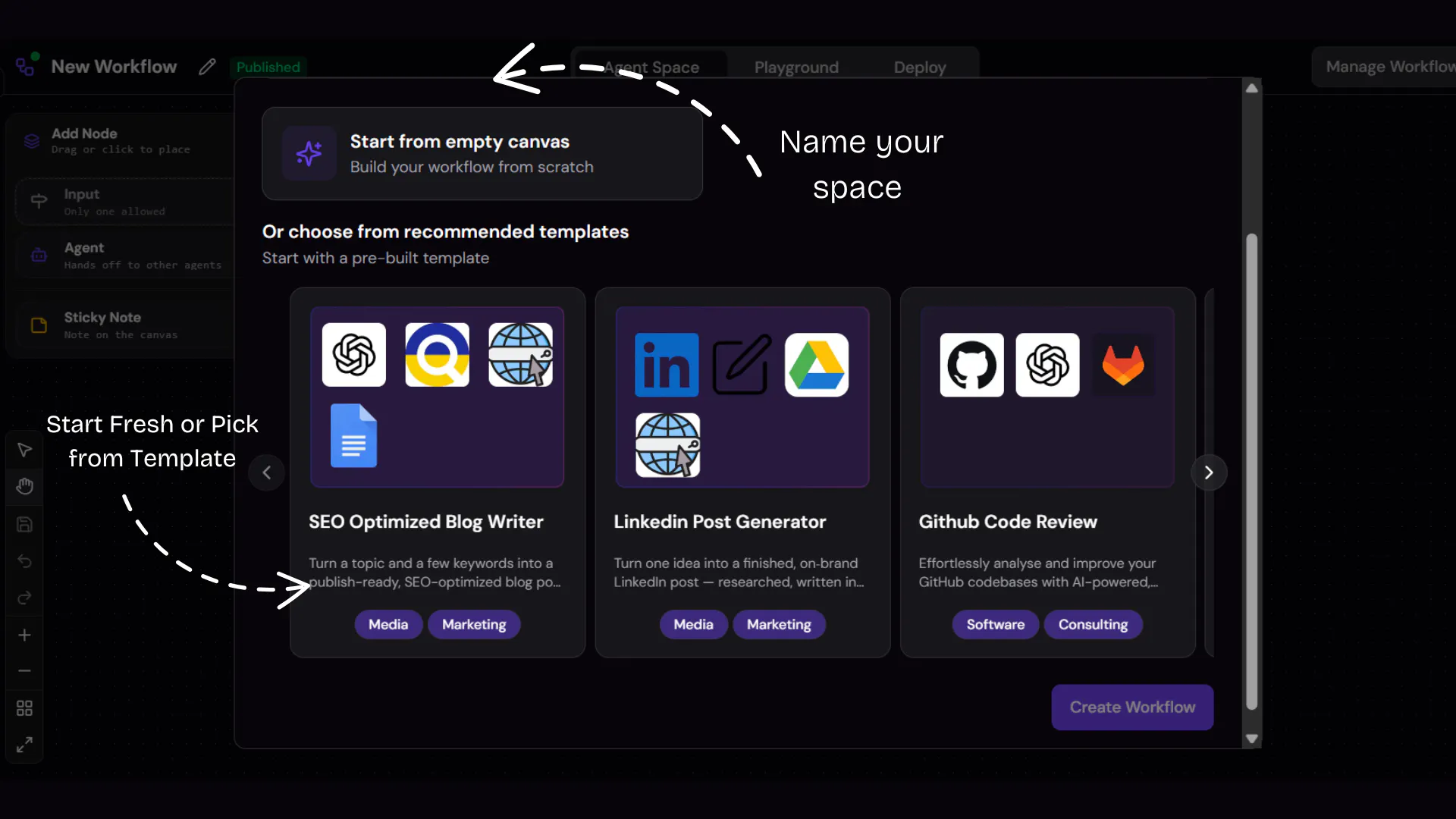Screen dimensions: 1456x819
Task: Click web browser globe icon in SEO card
Action: (521, 355)
